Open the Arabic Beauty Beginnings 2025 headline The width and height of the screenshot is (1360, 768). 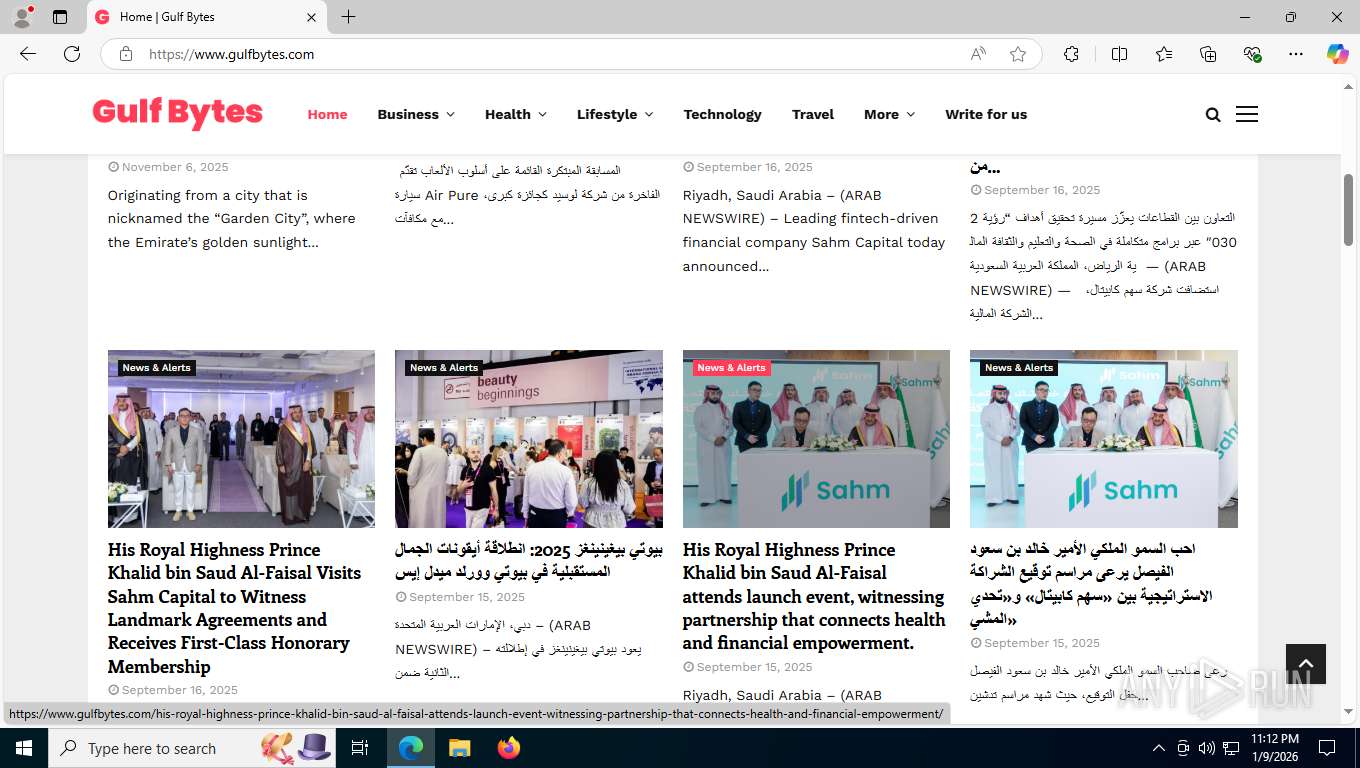point(528,561)
